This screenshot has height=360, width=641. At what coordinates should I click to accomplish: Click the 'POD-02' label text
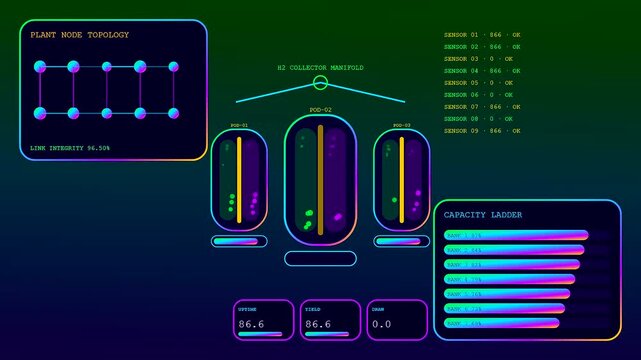tap(320, 110)
